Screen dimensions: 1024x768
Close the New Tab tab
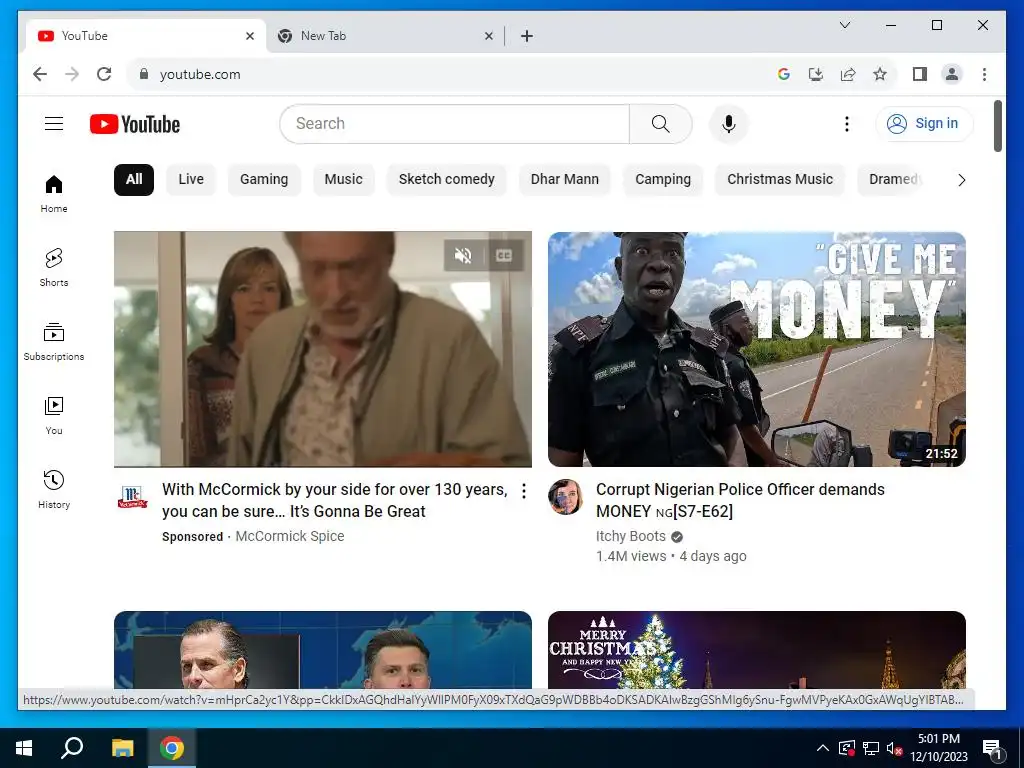pyautogui.click(x=488, y=36)
